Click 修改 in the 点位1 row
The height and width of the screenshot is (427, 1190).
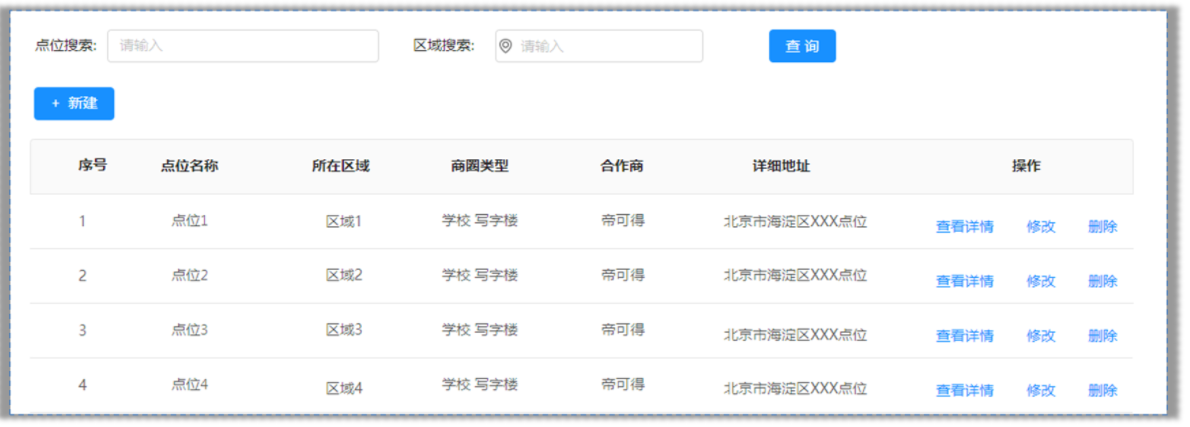tap(1041, 227)
